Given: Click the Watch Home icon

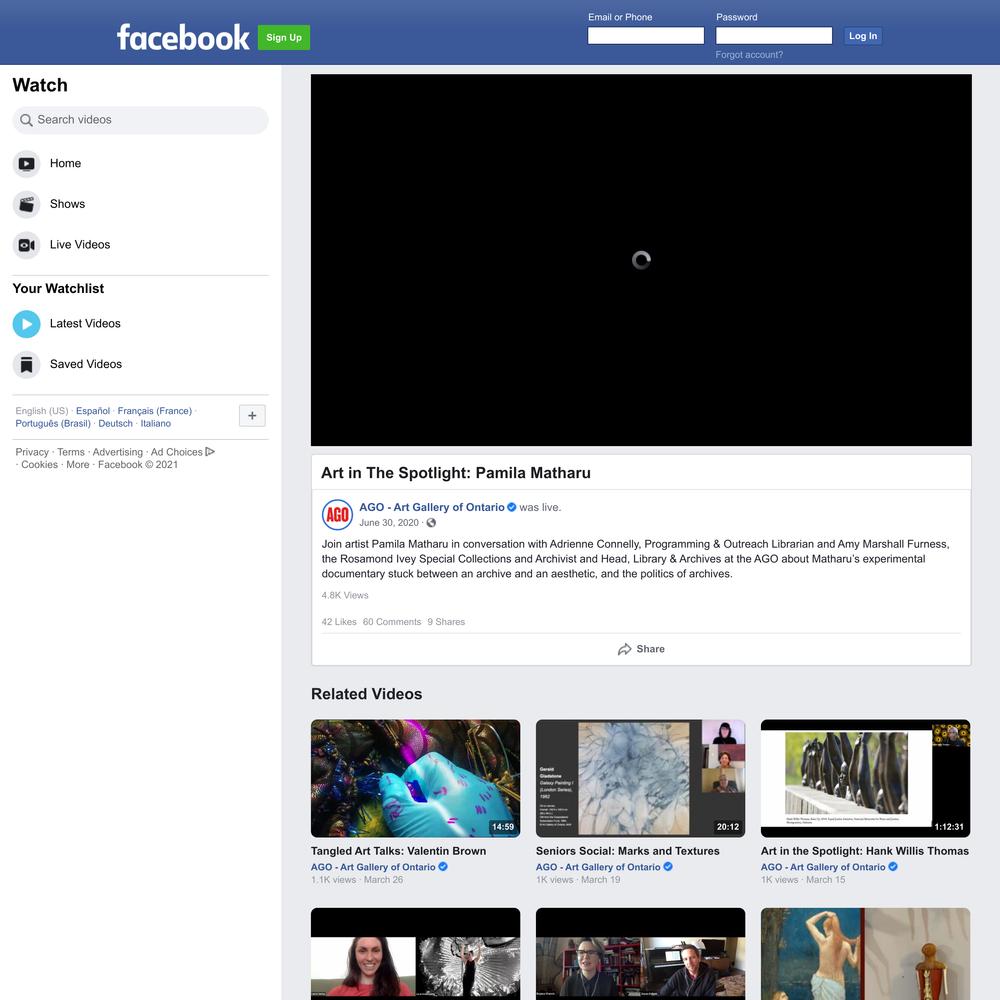Looking at the screenshot, I should point(26,164).
